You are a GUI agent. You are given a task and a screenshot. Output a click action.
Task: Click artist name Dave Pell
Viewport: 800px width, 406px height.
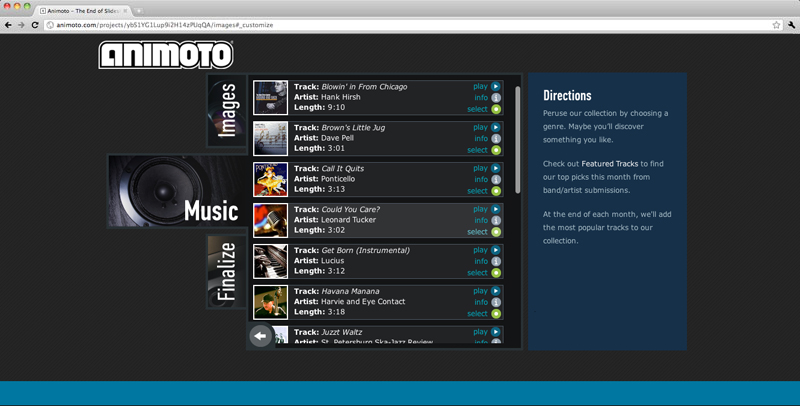[x=337, y=138]
